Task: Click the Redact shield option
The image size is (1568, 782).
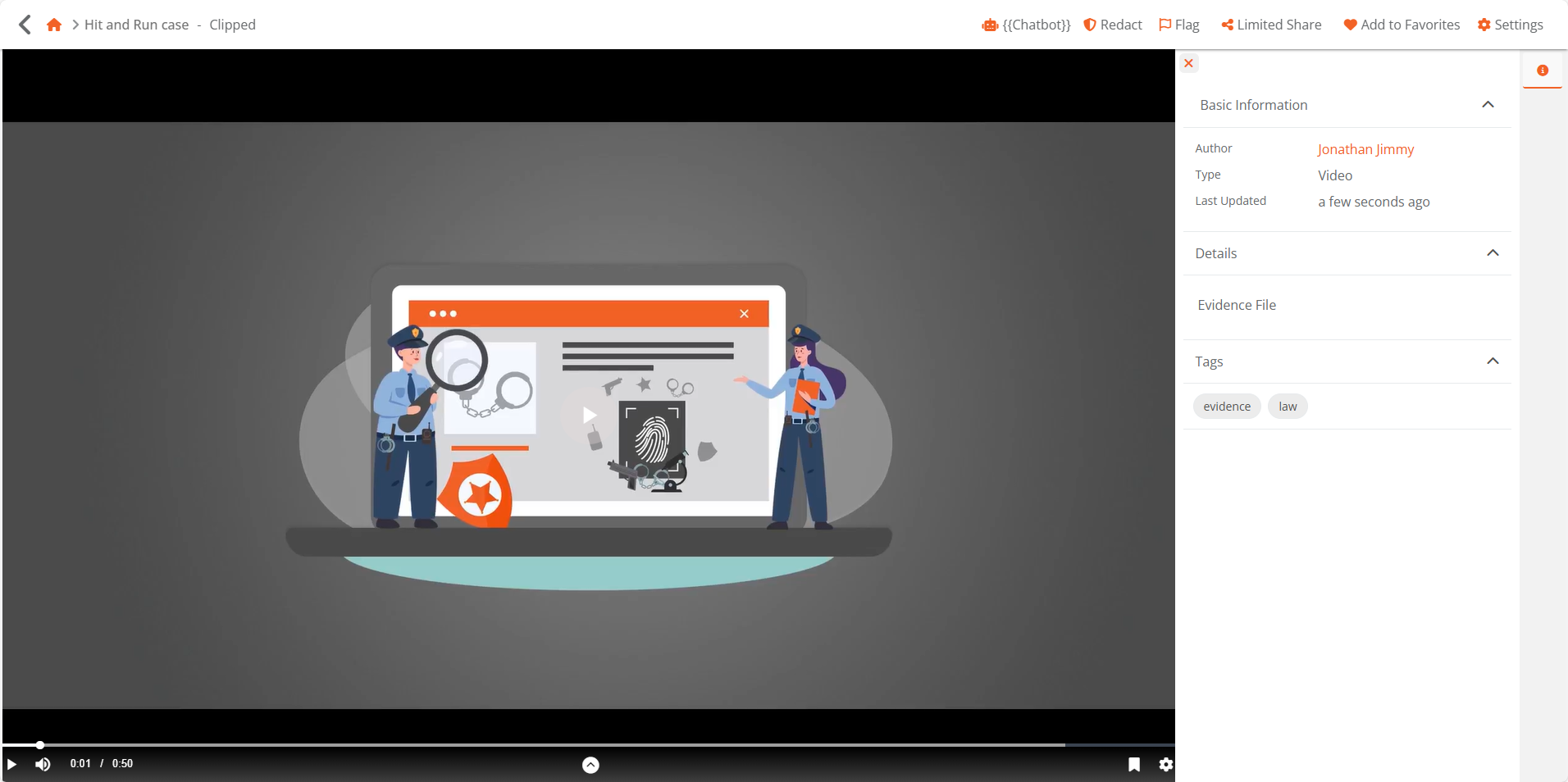Action: click(x=1113, y=25)
